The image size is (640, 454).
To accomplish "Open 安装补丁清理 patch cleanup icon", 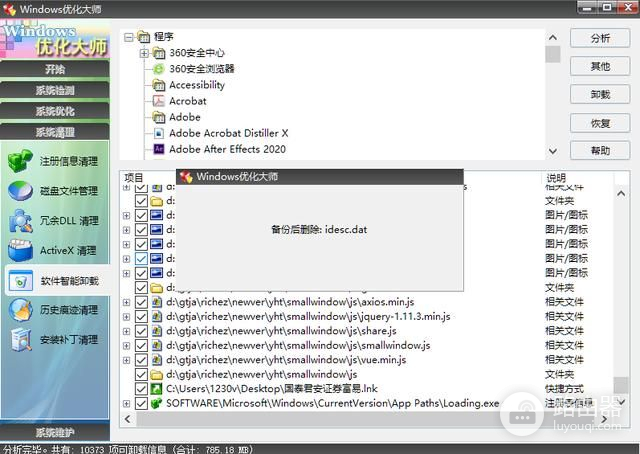I will 20,339.
